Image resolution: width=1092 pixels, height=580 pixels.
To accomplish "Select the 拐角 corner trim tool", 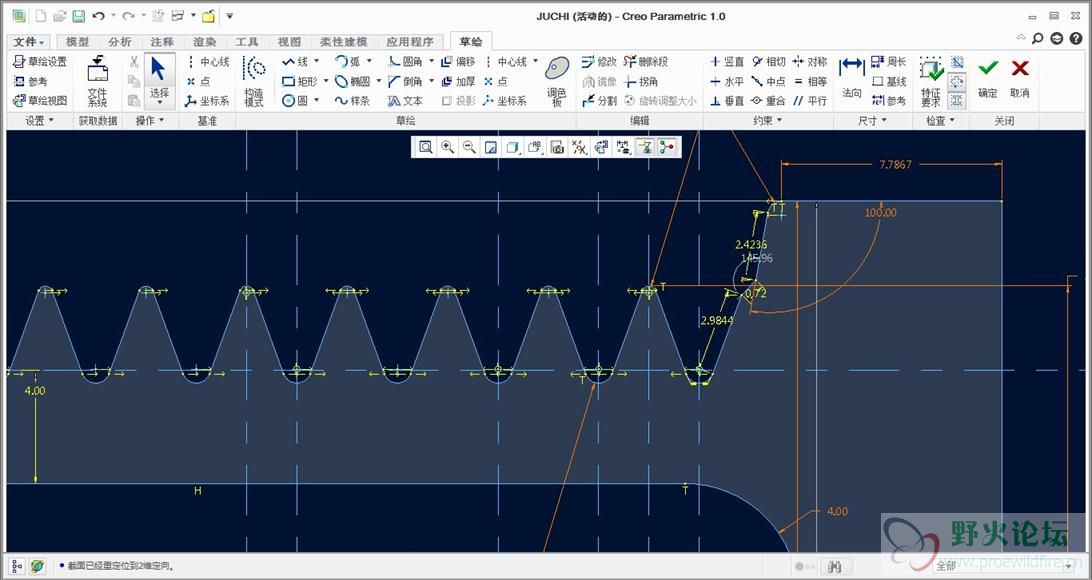I will tap(641, 81).
